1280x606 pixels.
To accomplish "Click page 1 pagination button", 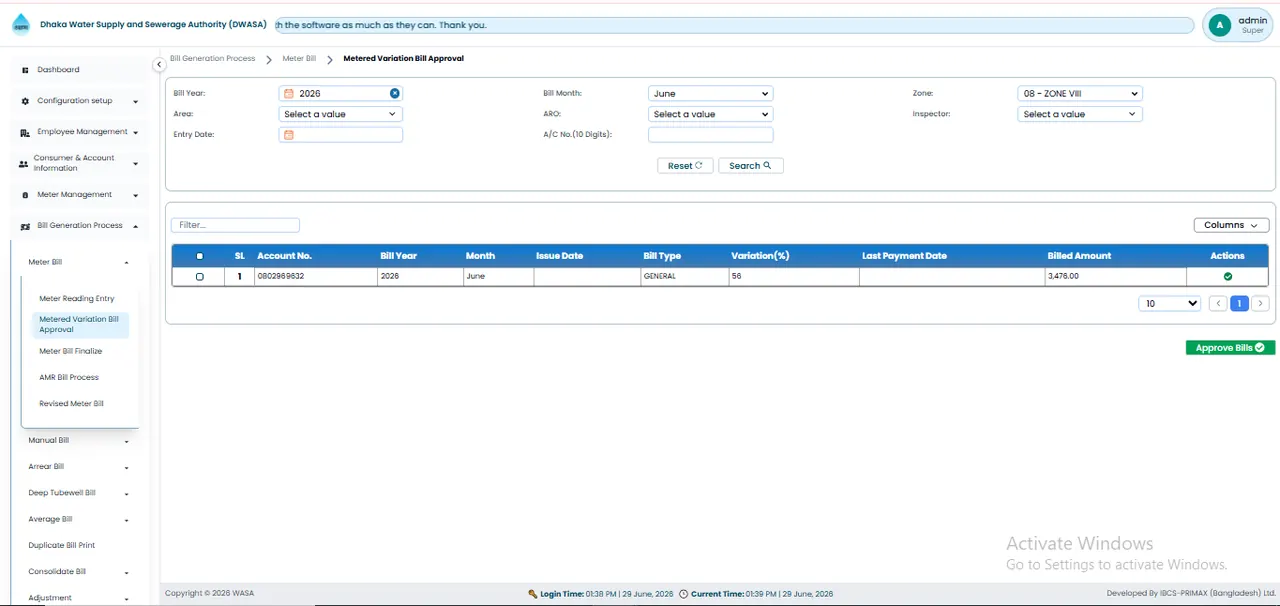I will [x=1239, y=303].
